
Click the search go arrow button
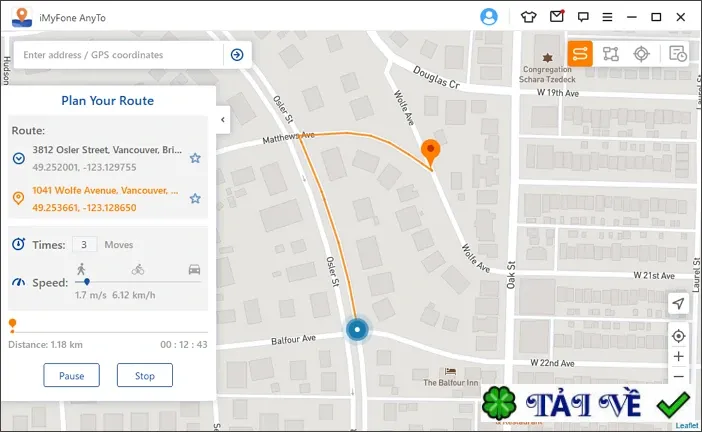pyautogui.click(x=237, y=55)
